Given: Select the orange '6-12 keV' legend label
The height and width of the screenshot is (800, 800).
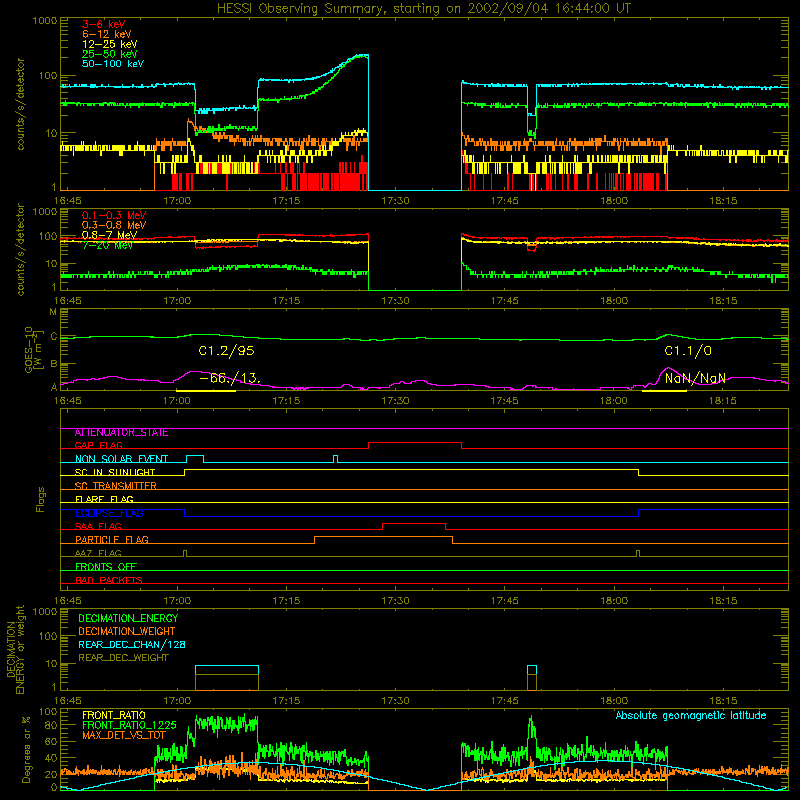Looking at the screenshot, I should coord(107,34).
